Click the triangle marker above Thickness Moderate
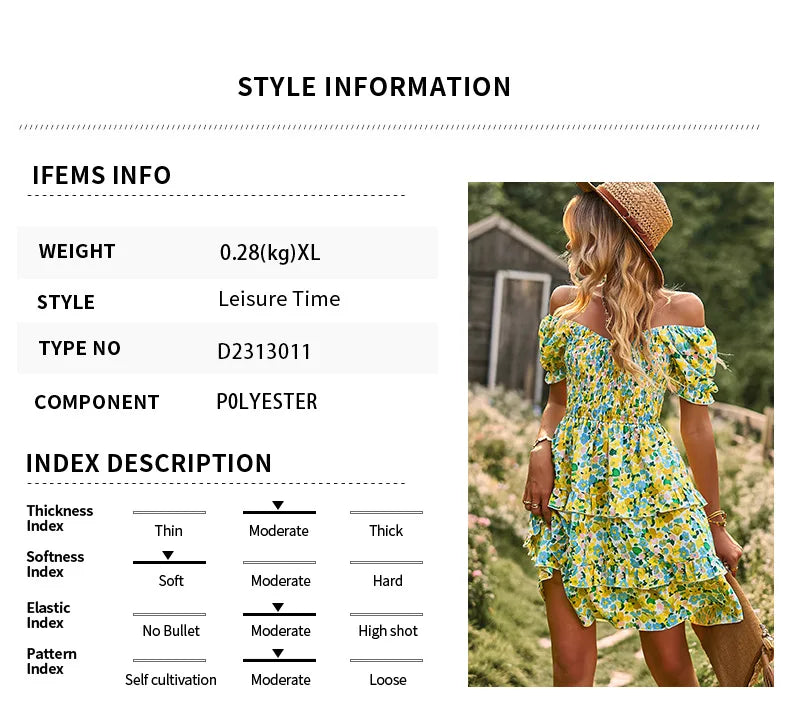The height and width of the screenshot is (714, 790). pos(278,505)
